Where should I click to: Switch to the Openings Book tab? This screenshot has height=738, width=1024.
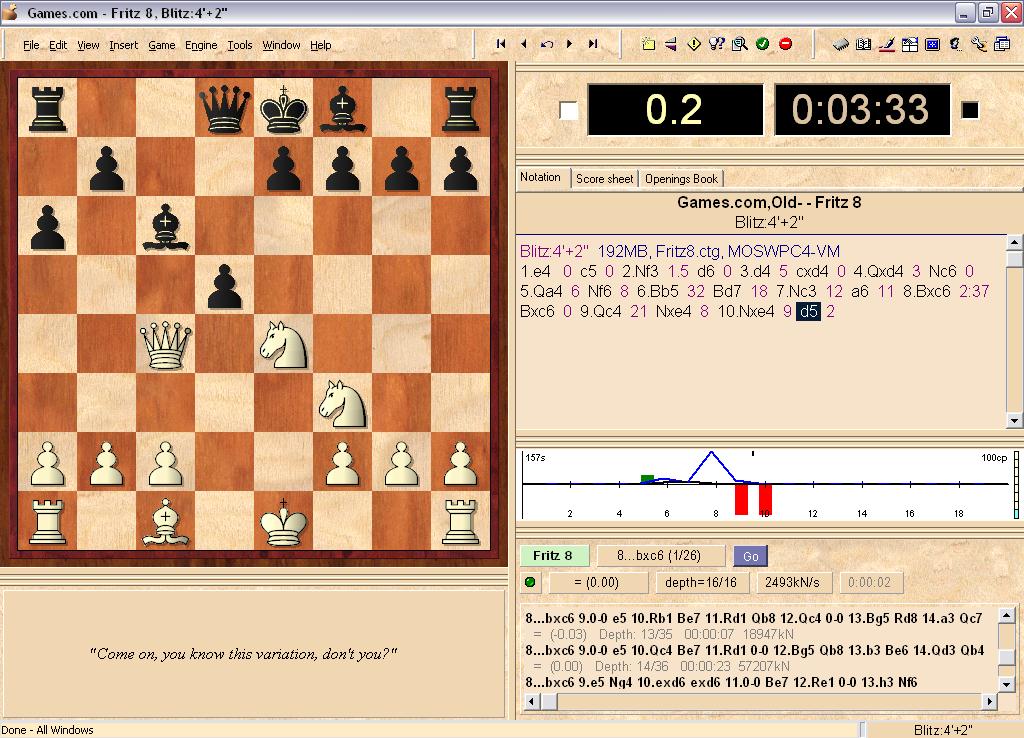(681, 178)
